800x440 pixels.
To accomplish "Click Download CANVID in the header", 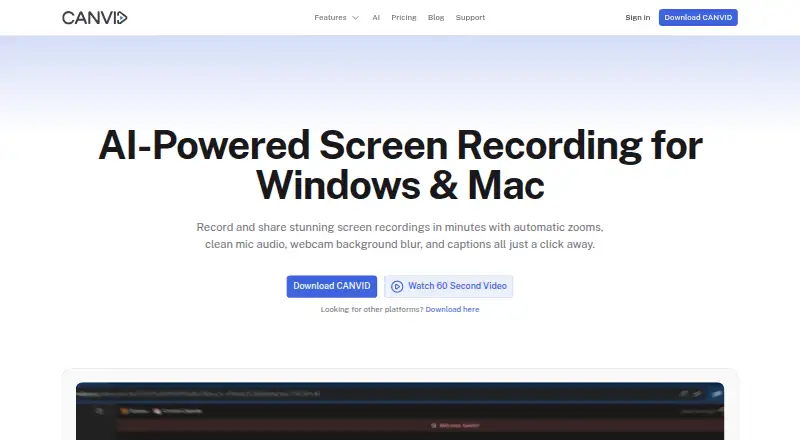I will click(x=698, y=17).
